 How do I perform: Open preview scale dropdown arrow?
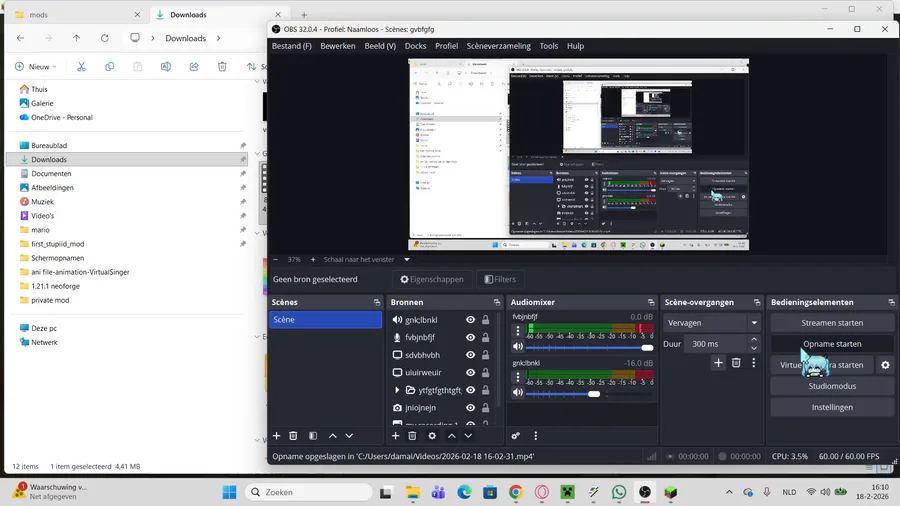(406, 259)
